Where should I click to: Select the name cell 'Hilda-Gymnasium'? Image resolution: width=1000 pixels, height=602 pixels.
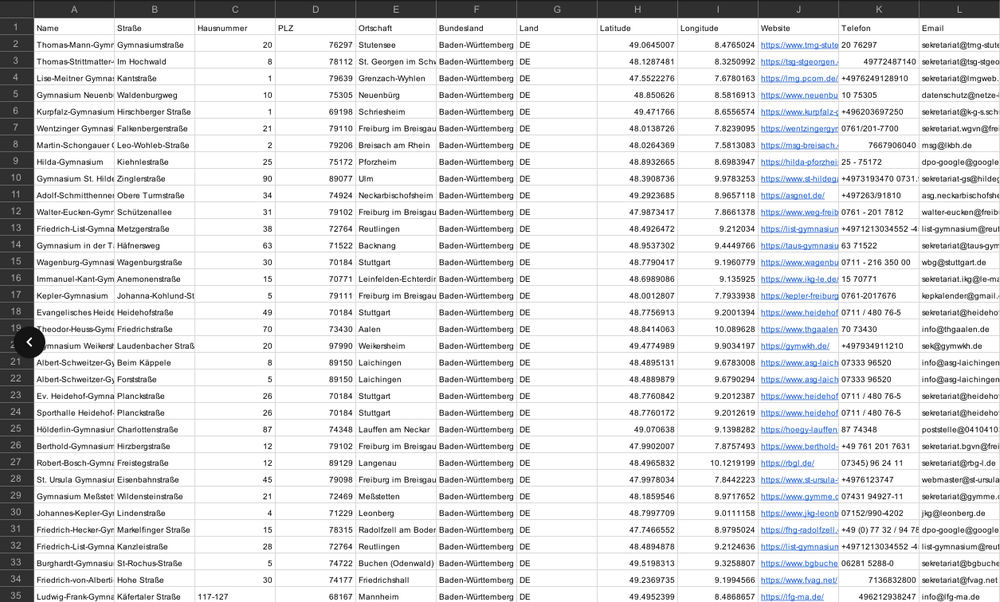coord(74,162)
